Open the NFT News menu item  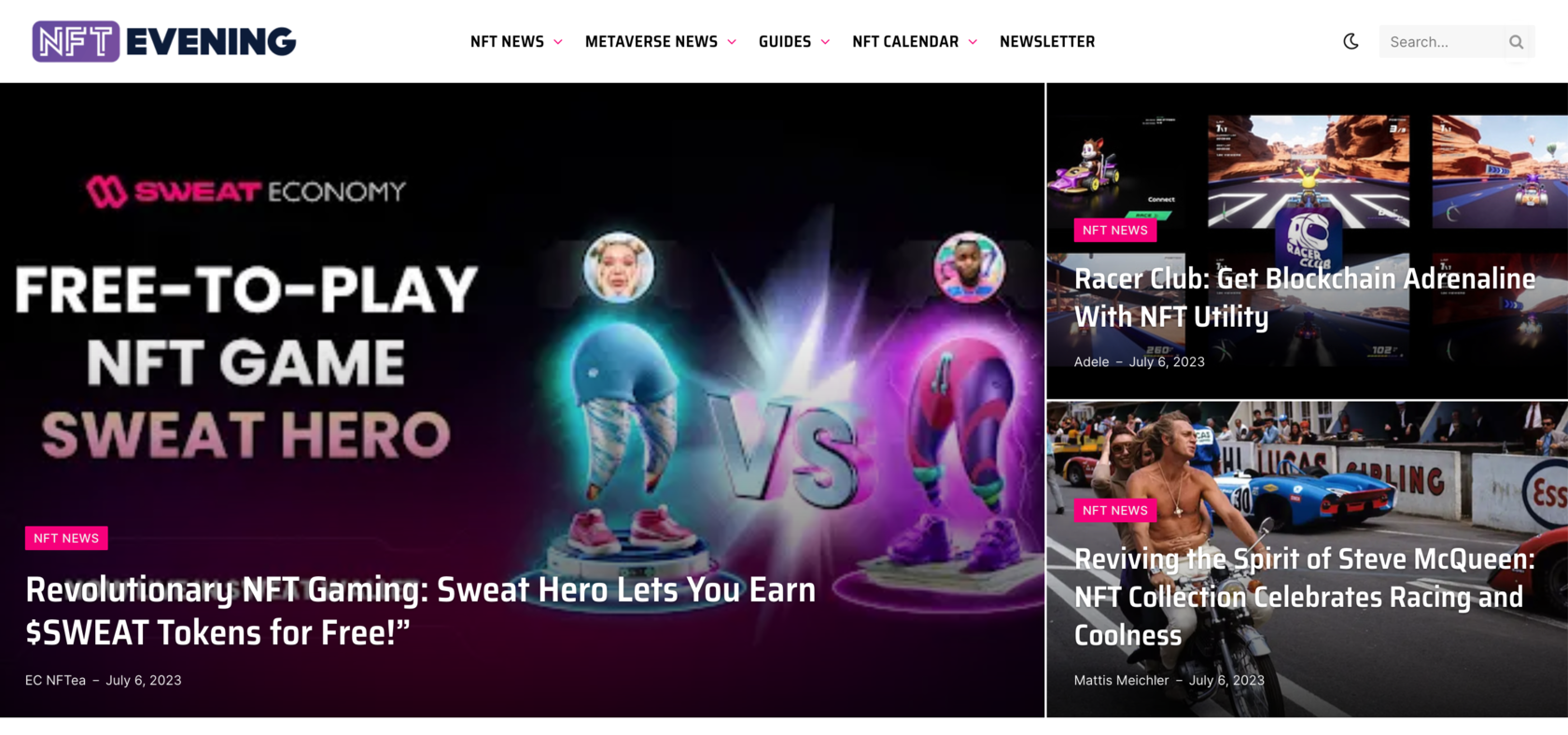click(507, 41)
